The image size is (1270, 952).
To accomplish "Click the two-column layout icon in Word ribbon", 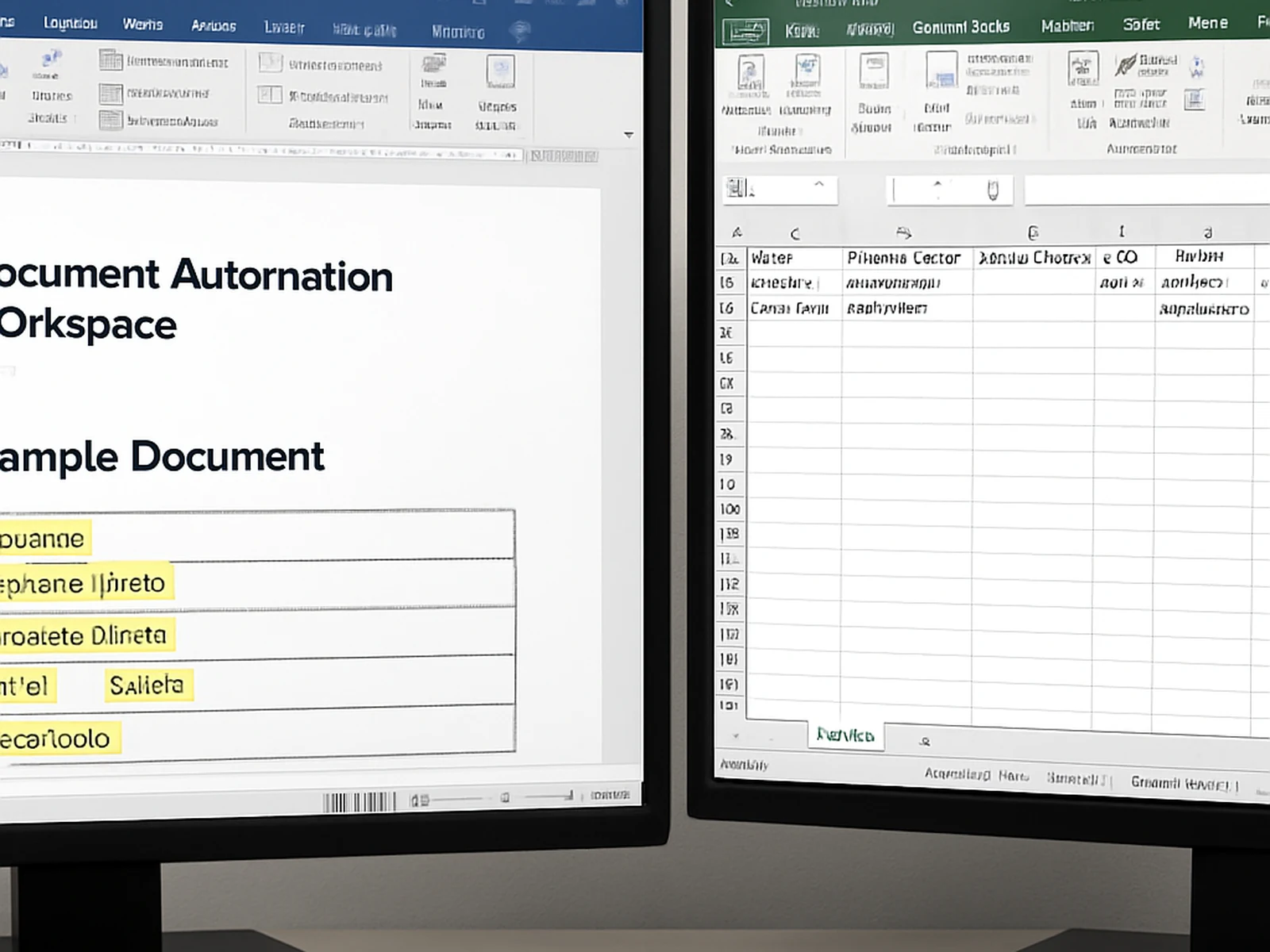I will (270, 95).
